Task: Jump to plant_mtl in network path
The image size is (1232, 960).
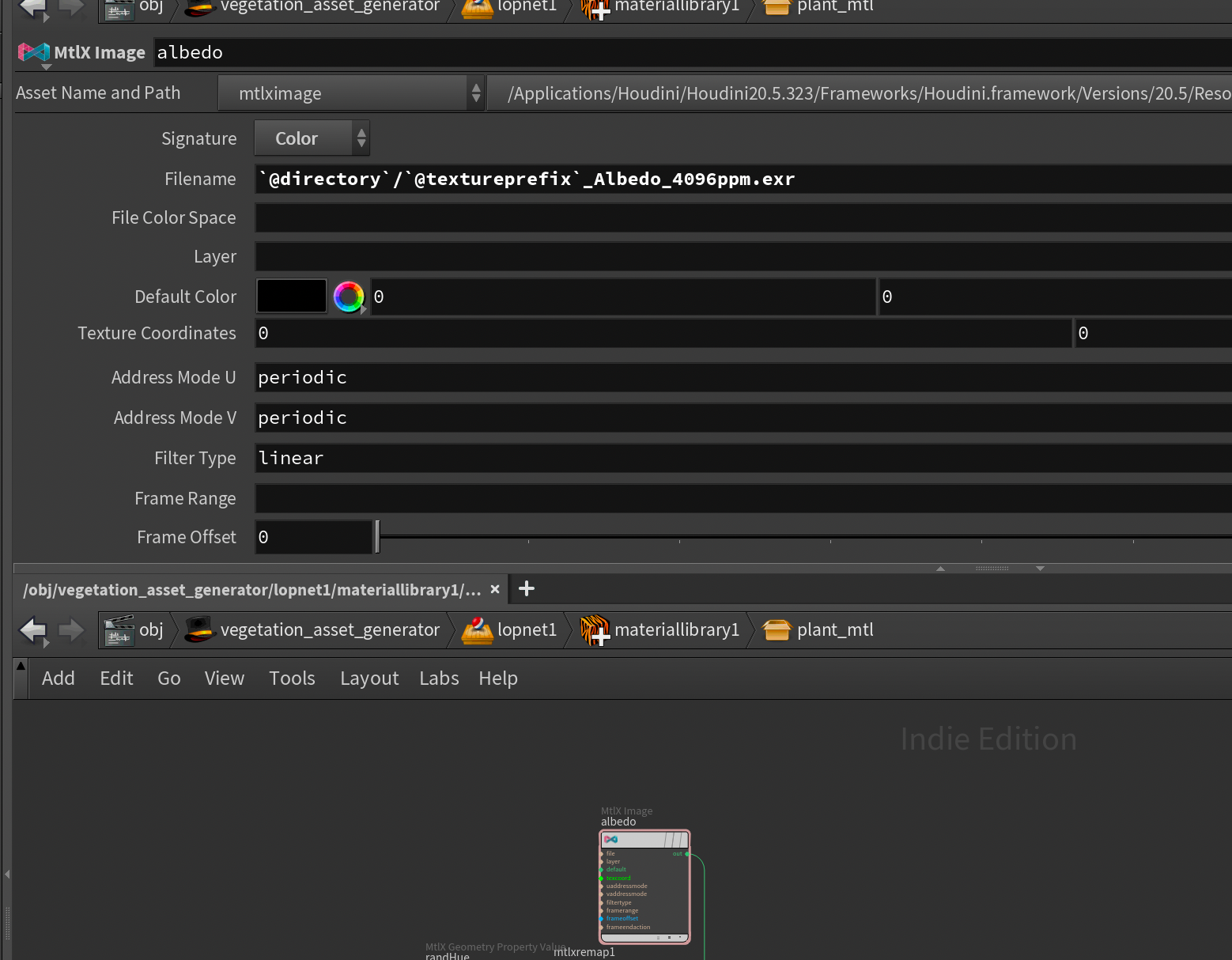Action: coord(835,630)
